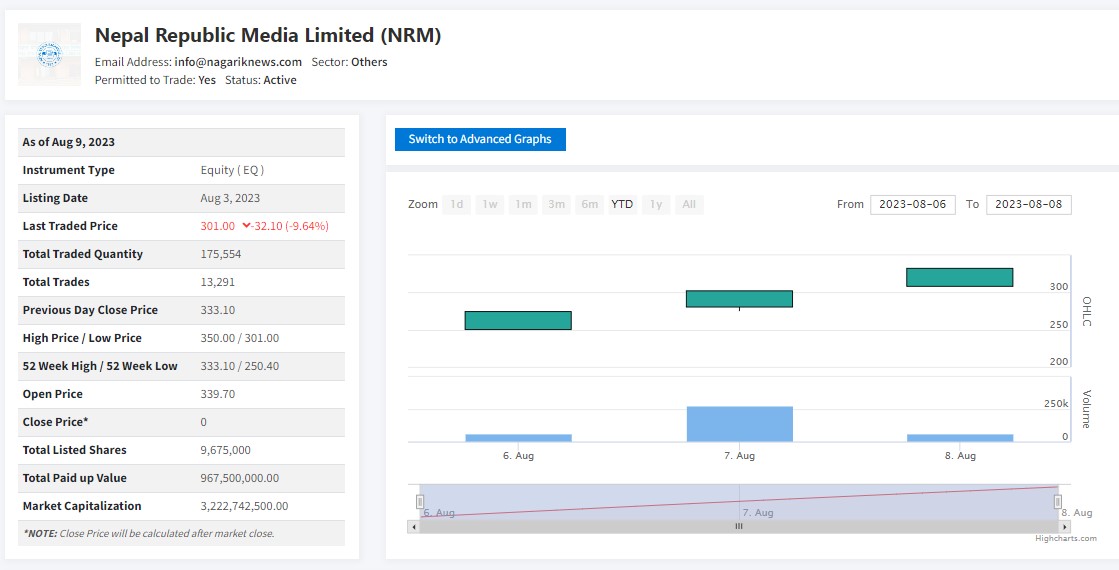Screen dimensions: 1119x570
Task: Click the 6 Aug volume bar
Action: click(x=518, y=438)
